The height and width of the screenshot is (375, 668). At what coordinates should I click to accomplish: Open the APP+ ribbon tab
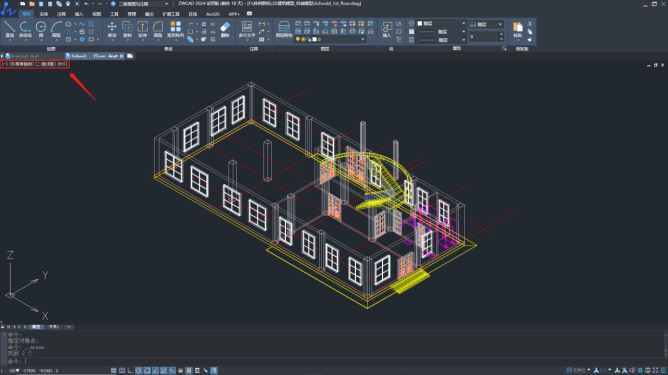point(234,14)
